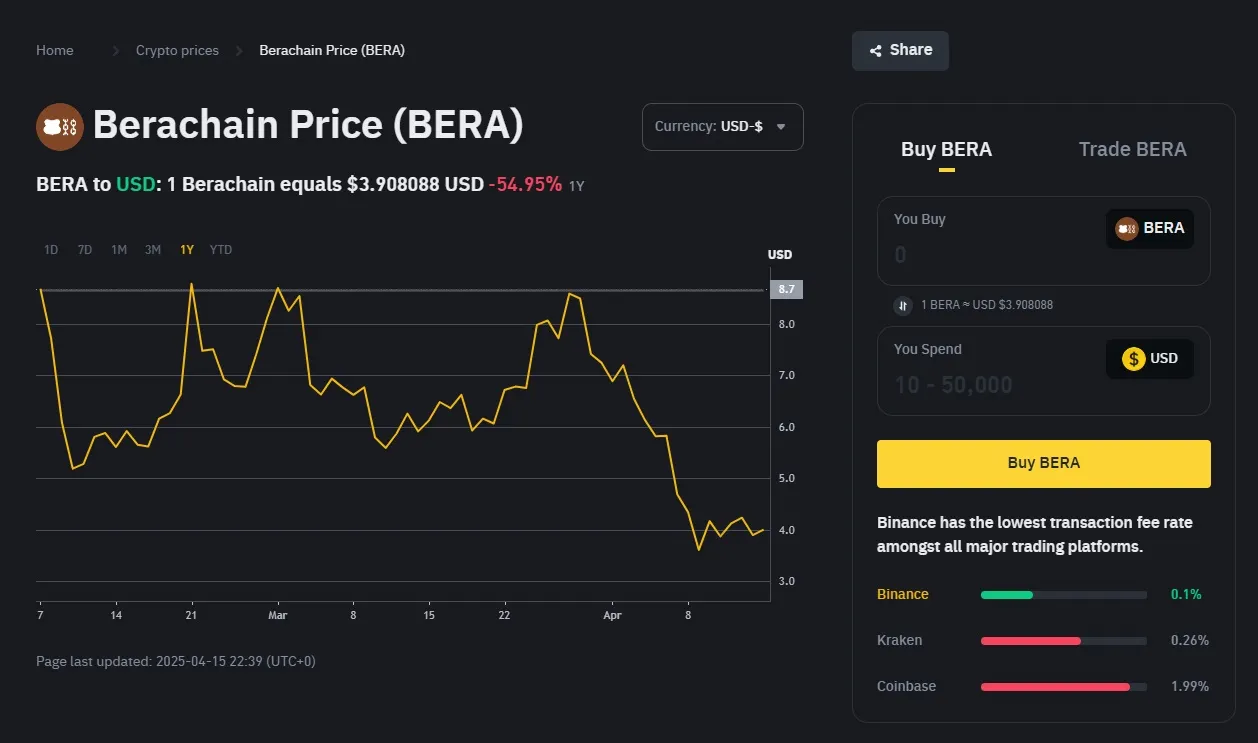Open the USD spend currency selector
This screenshot has width=1258, height=743.
(x=1150, y=359)
